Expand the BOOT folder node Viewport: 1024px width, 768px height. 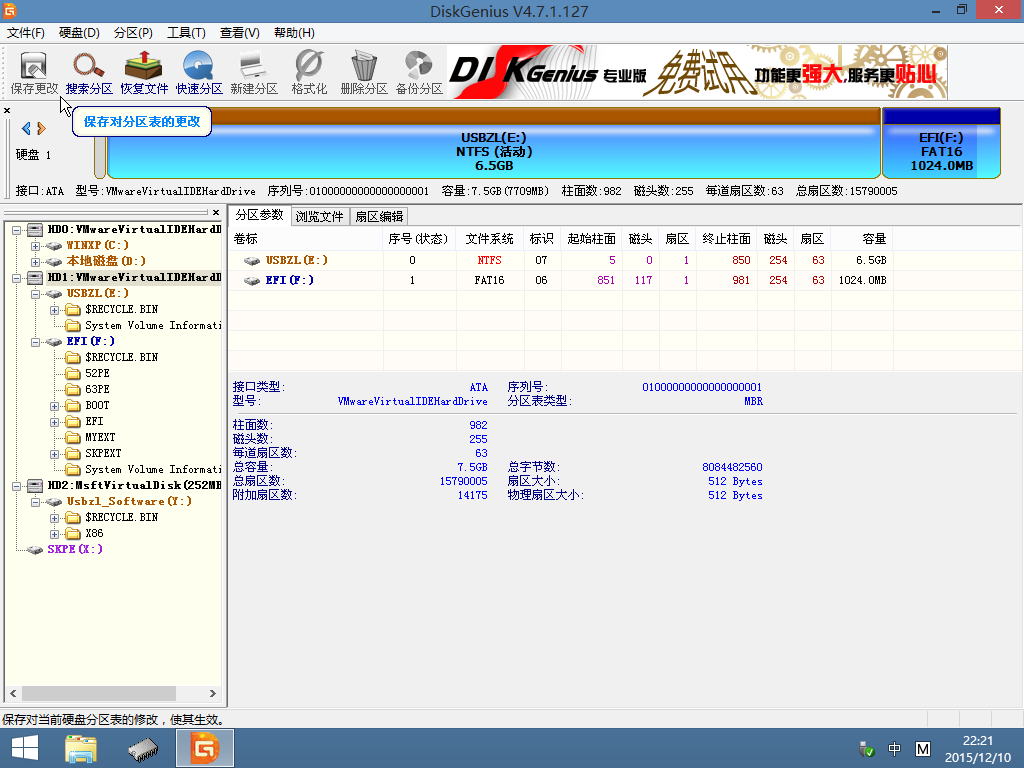55,406
